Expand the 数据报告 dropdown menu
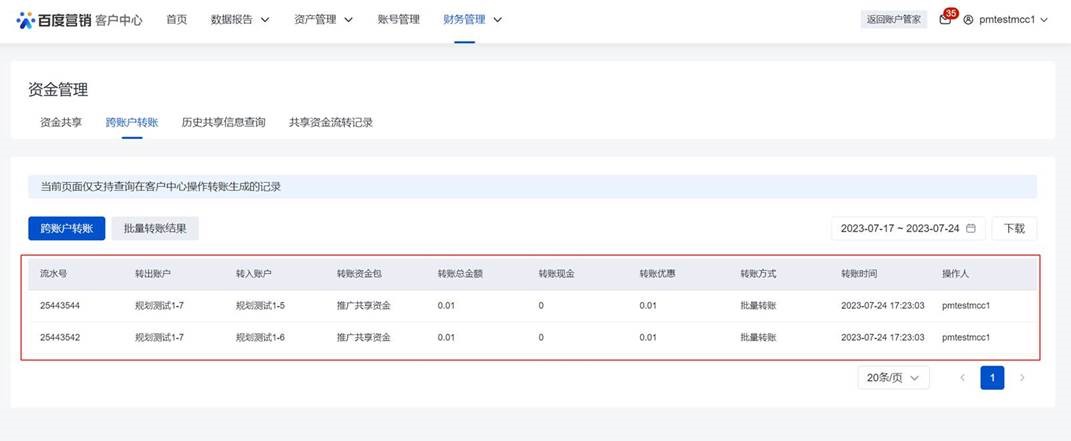Screen dimensions: 1071x441 click(240, 20)
